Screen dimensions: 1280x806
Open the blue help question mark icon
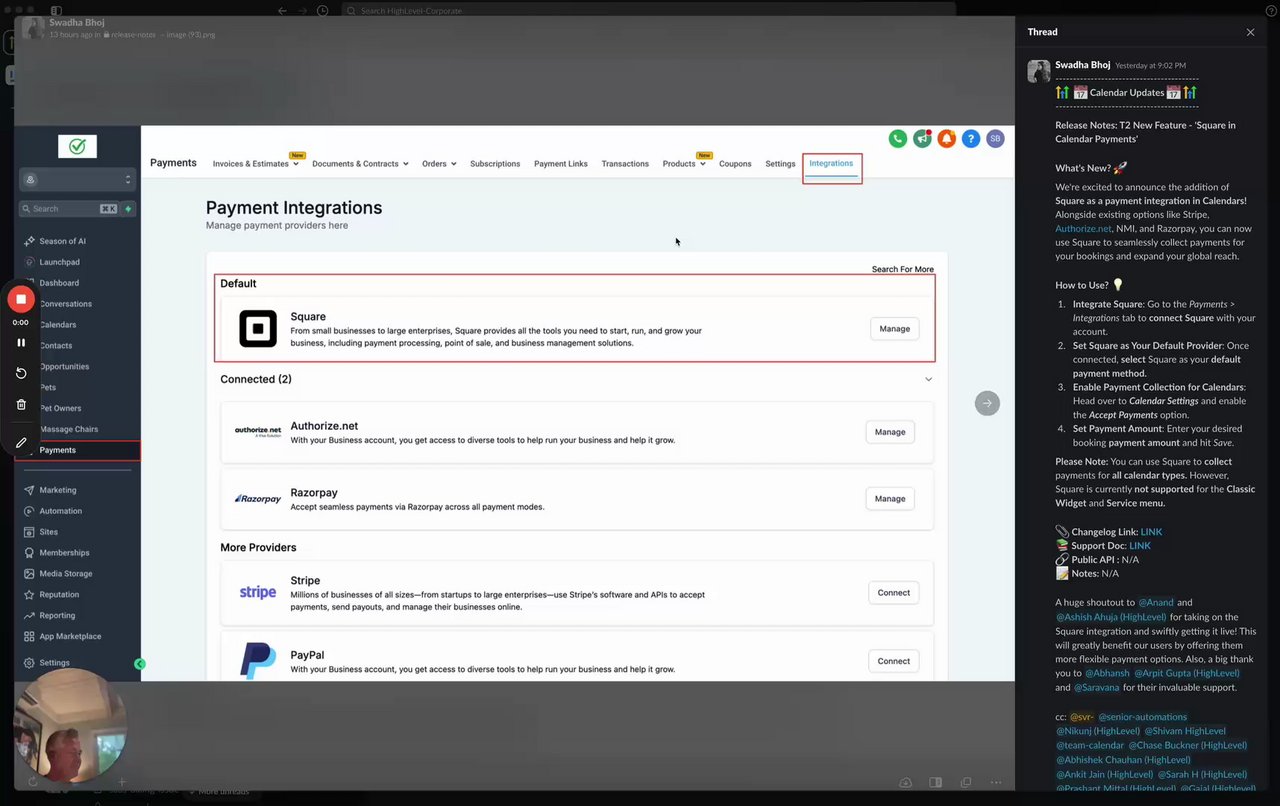click(970, 139)
